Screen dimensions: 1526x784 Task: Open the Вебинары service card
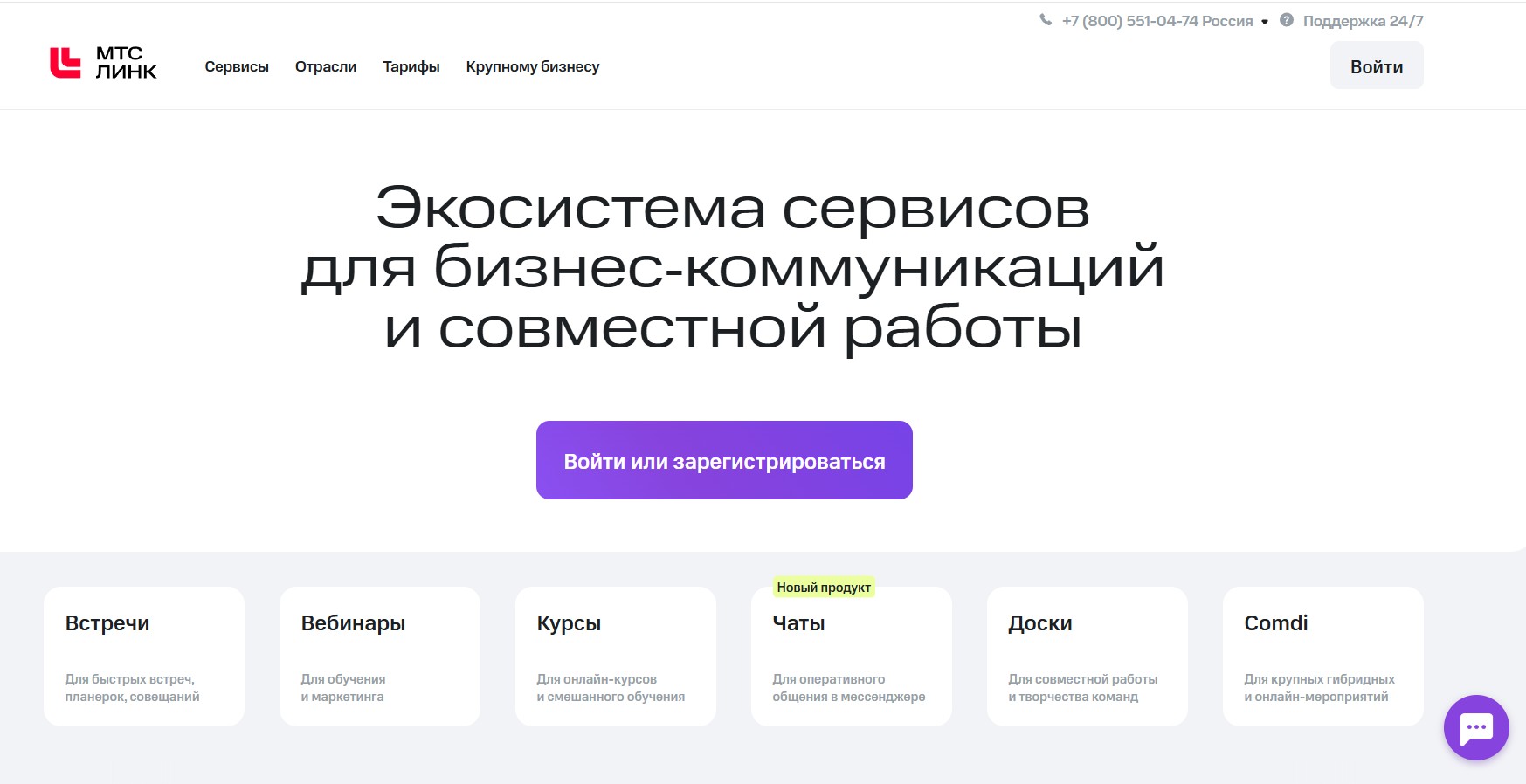point(380,657)
